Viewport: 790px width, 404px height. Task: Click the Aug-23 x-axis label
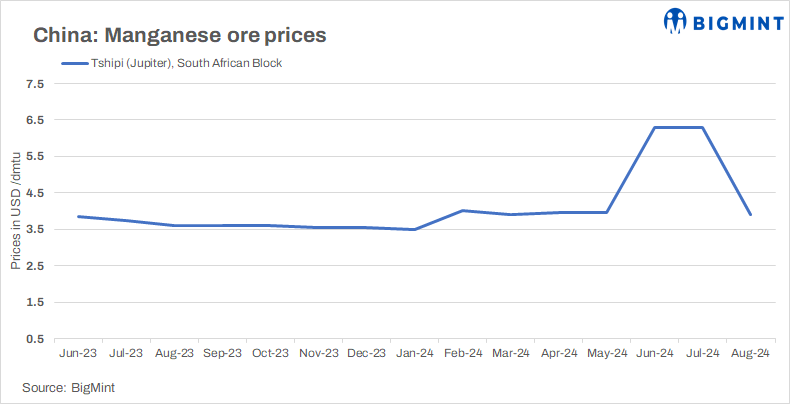(x=174, y=353)
